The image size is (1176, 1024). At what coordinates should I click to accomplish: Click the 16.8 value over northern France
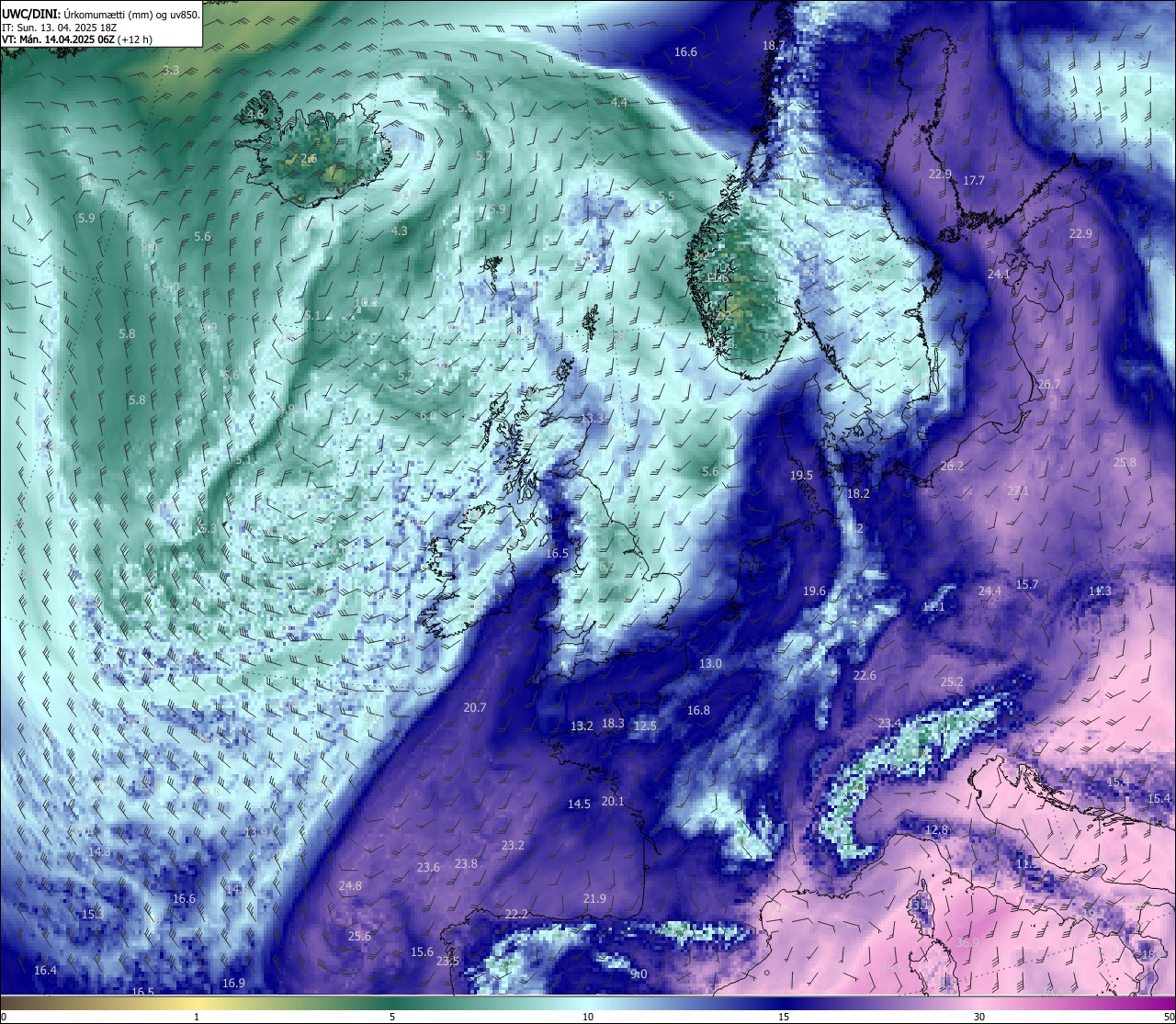[x=698, y=710]
